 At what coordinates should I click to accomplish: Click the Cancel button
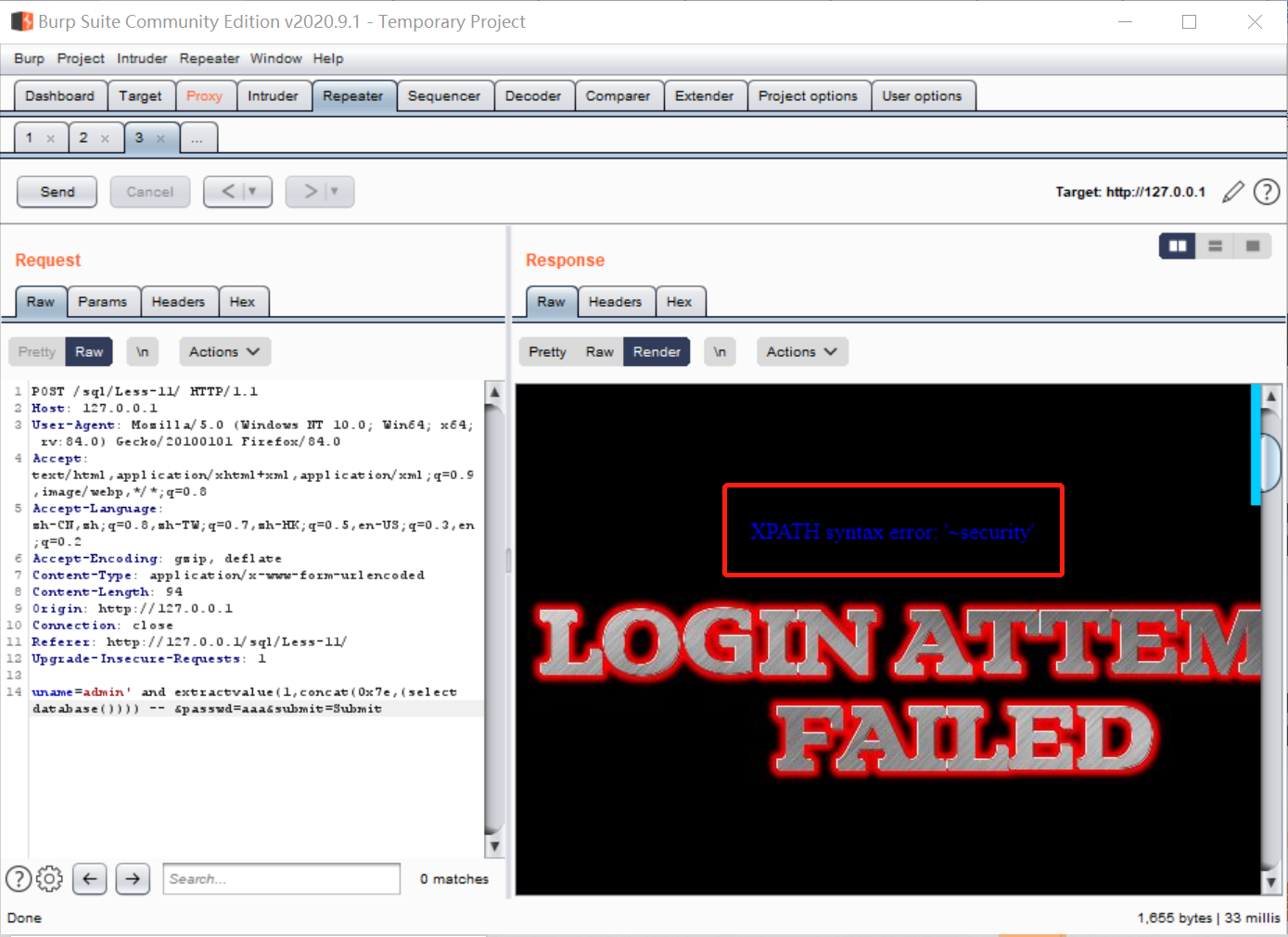(149, 192)
